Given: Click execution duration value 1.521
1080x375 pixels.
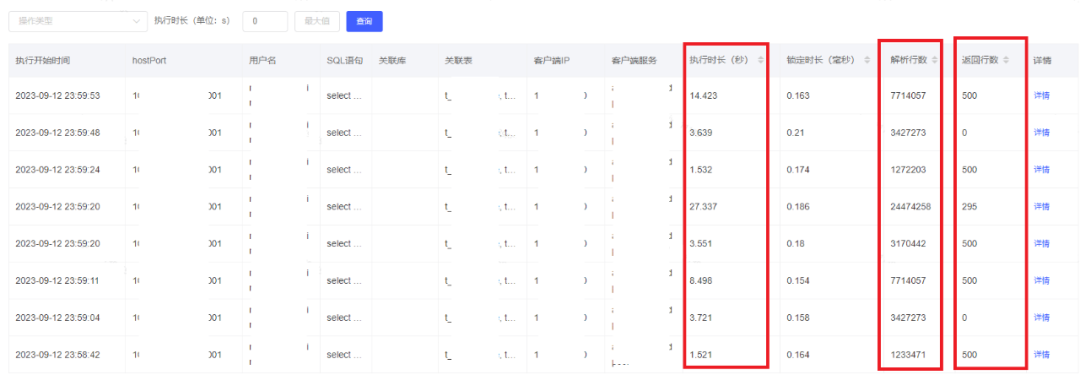Looking at the screenshot, I should tap(701, 354).
